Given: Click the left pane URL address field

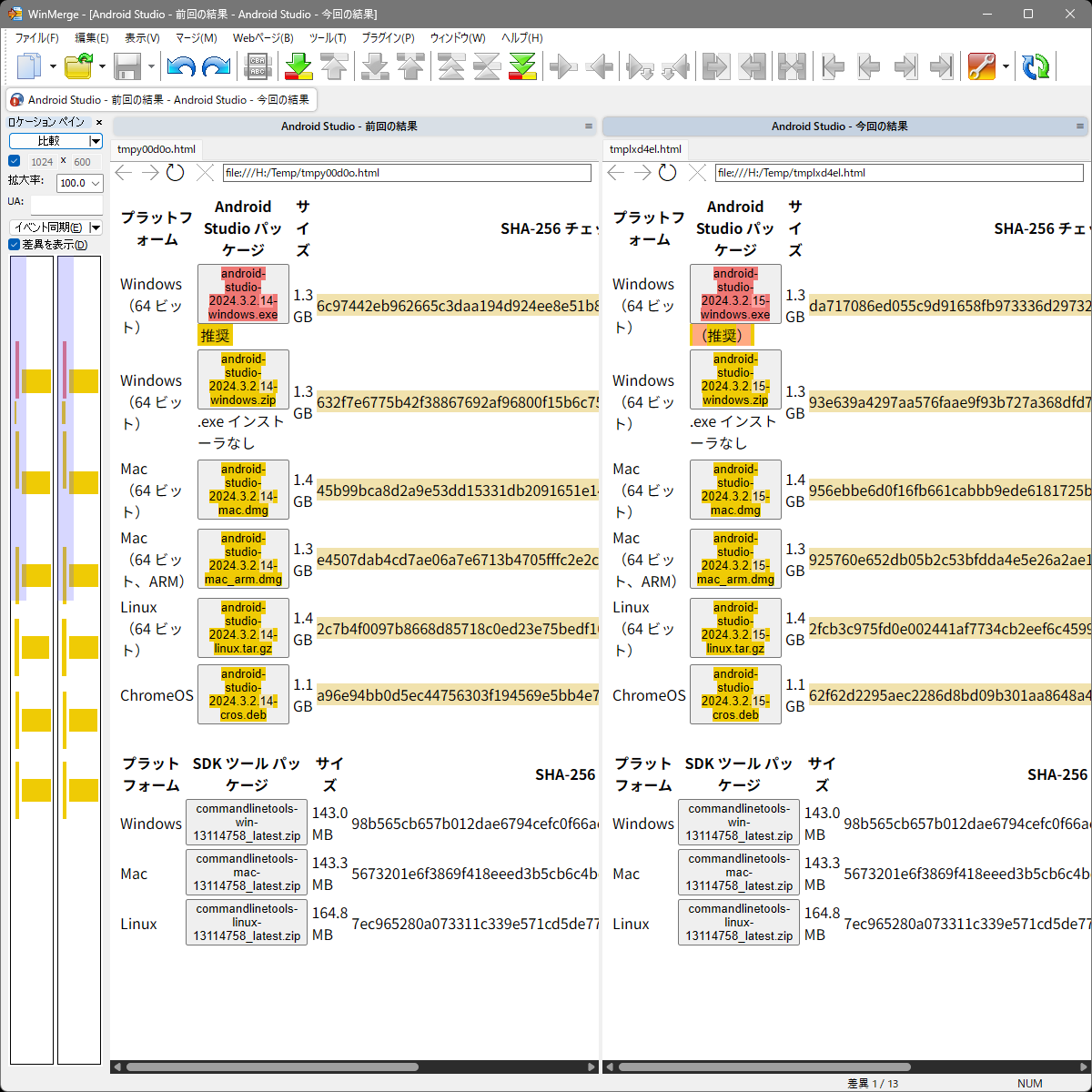Looking at the screenshot, I should pos(407,173).
